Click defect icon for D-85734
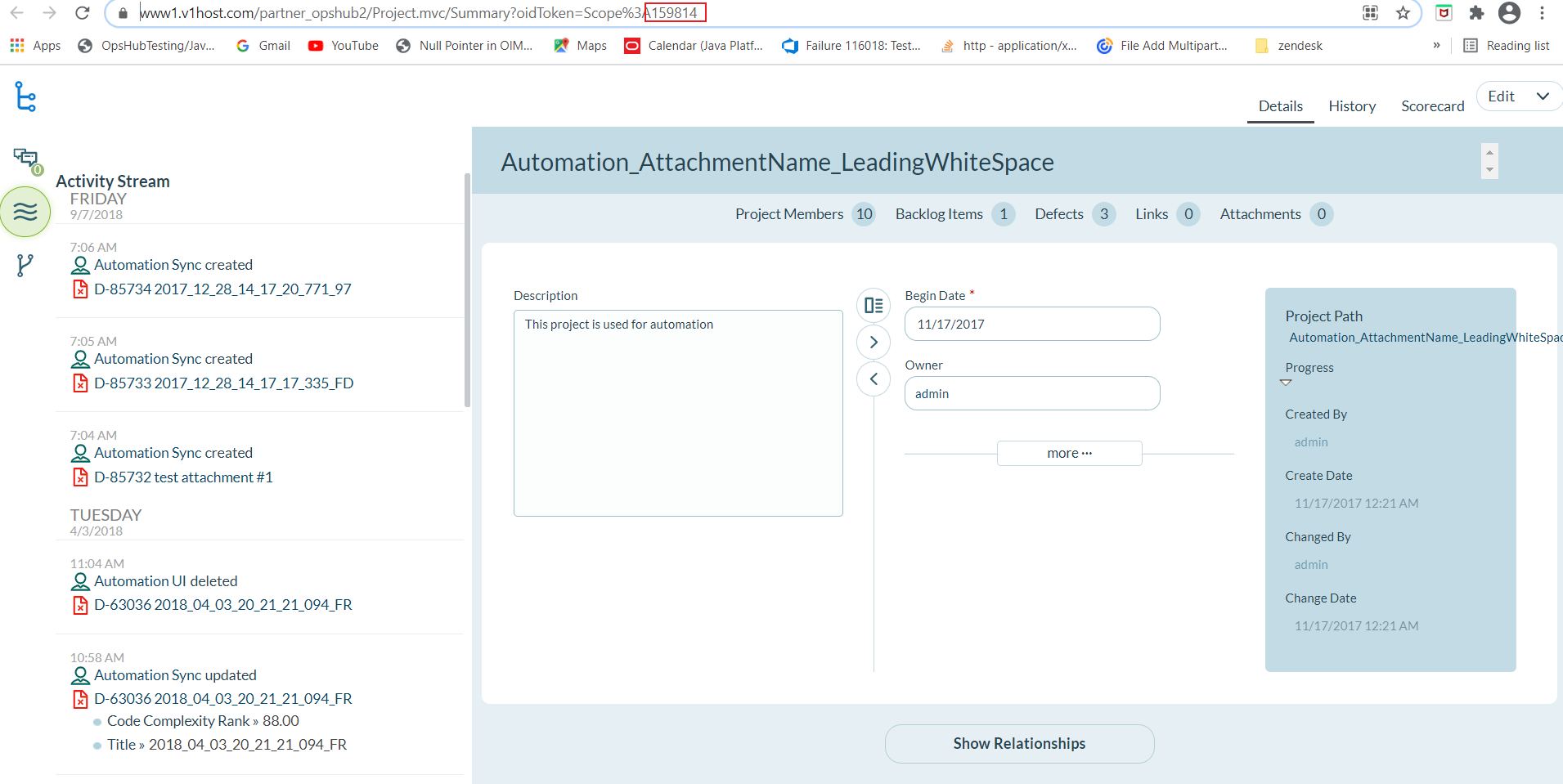Viewport: 1563px width, 784px height. click(80, 289)
